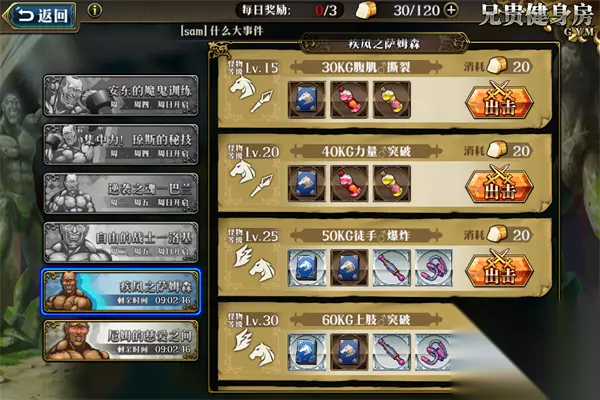The width and height of the screenshot is (600, 400).
Task: Switch to the 疾风之萨姆森 stage tab
Action: click(x=121, y=292)
